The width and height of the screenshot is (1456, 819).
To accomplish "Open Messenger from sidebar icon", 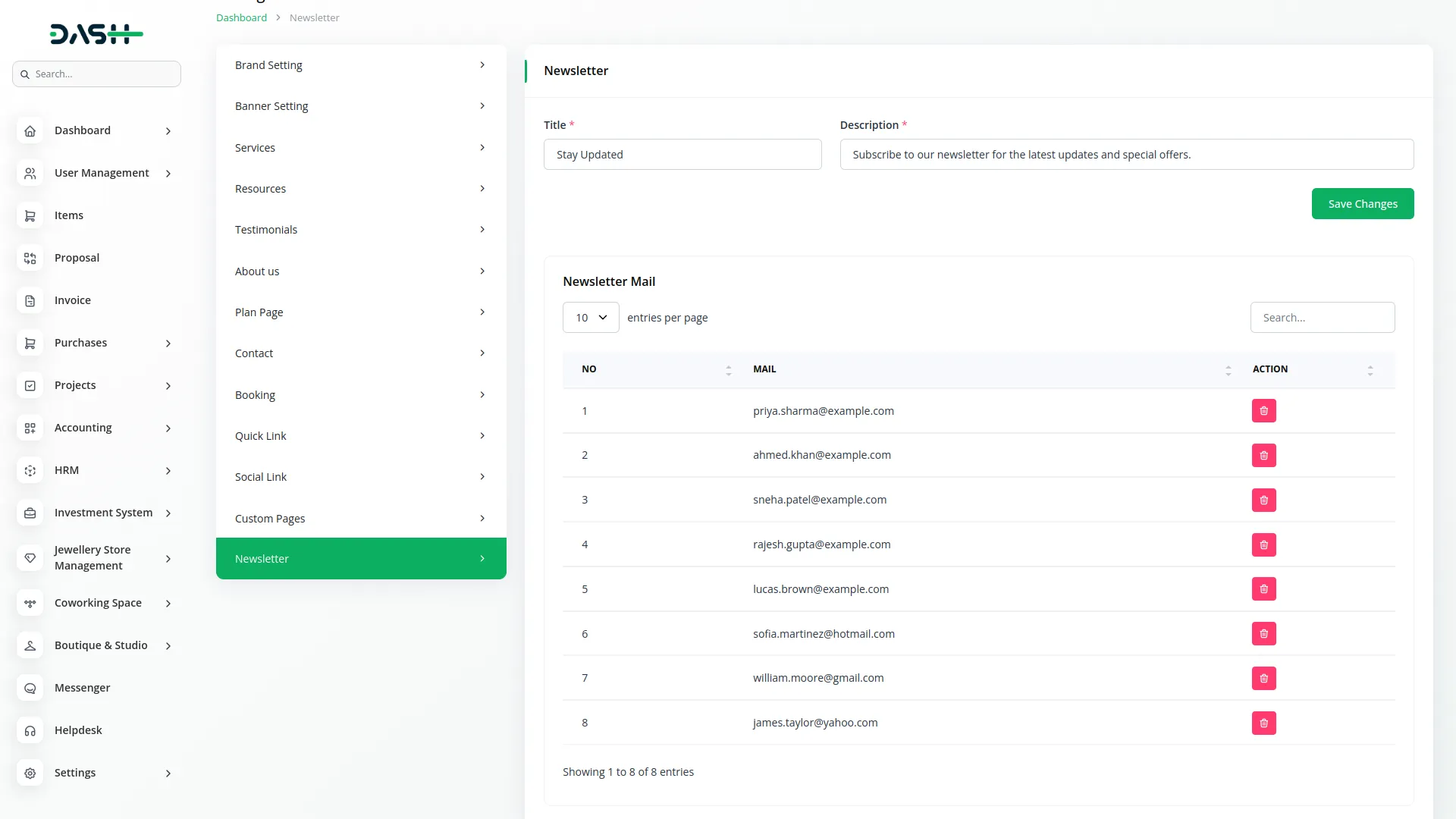I will [x=30, y=688].
